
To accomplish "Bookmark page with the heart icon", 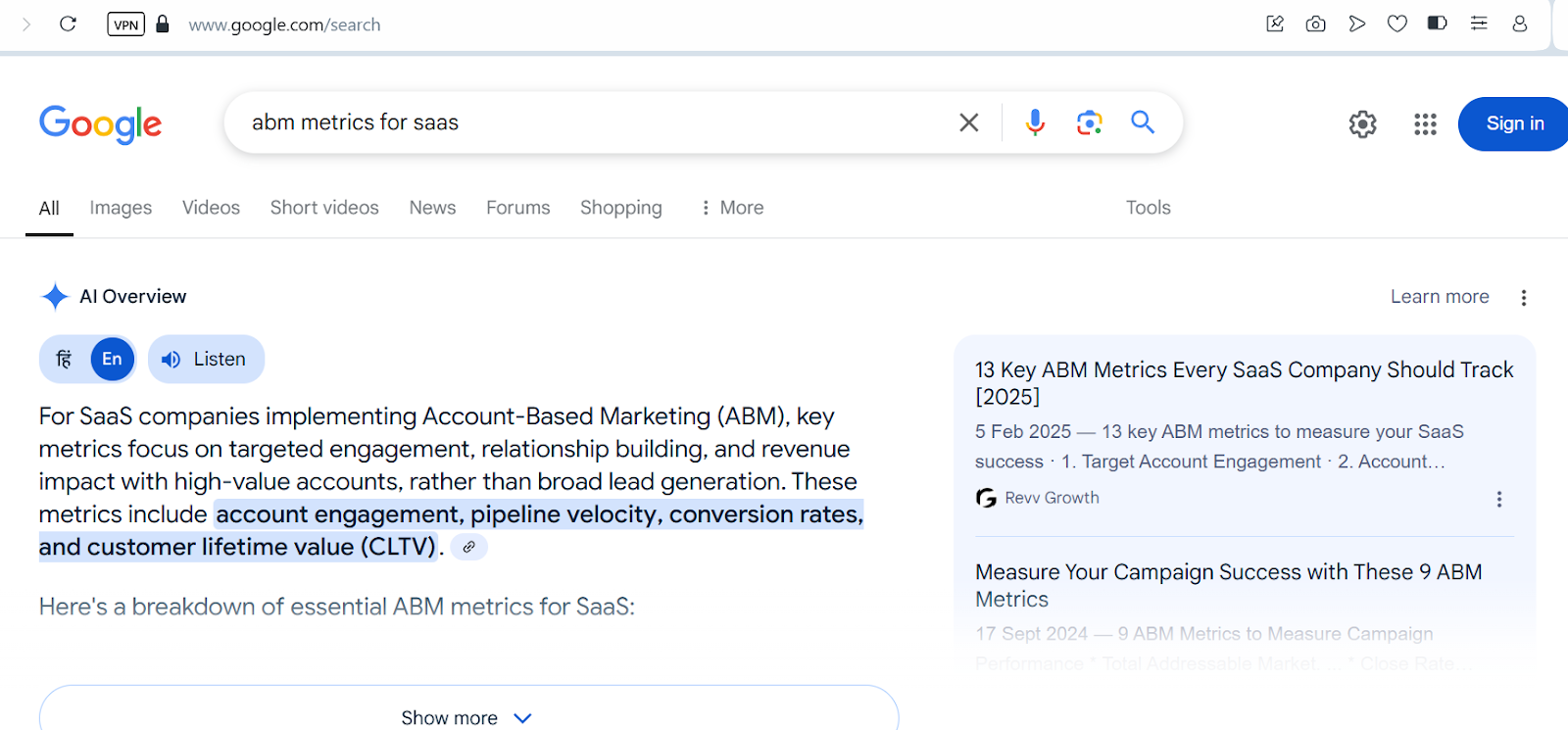I will coord(1397,24).
